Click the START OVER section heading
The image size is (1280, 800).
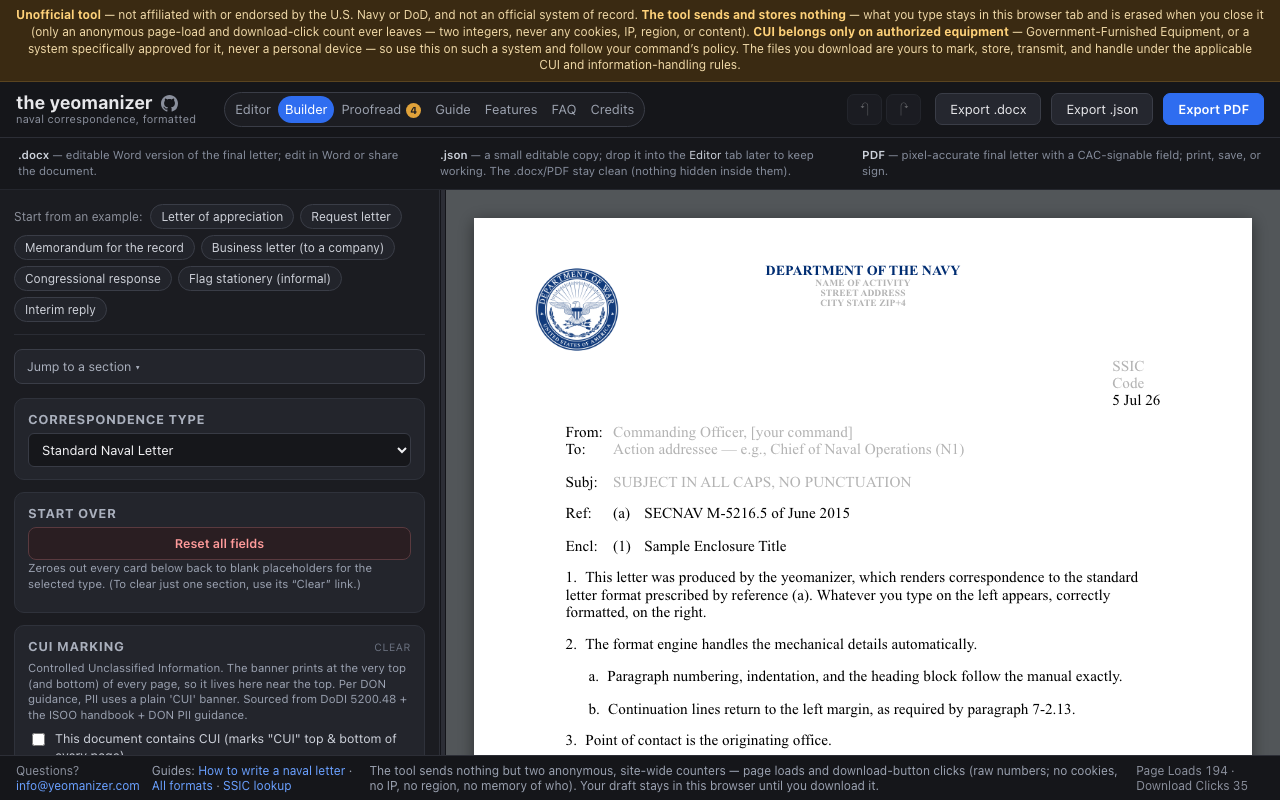(72, 514)
